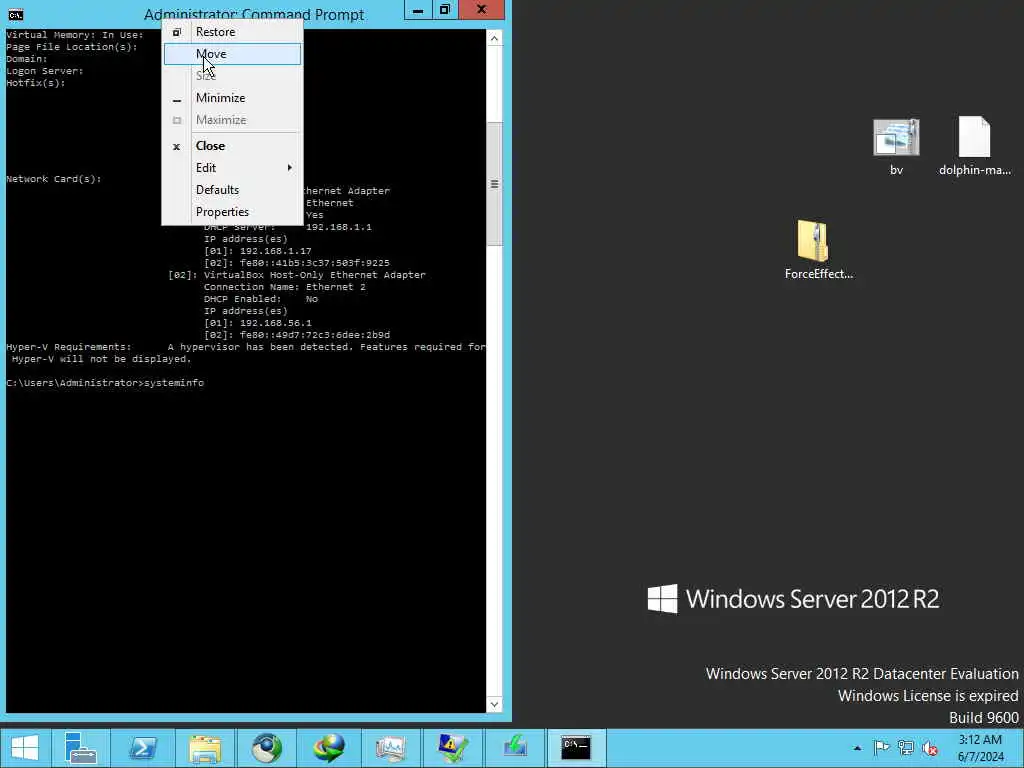
Task: Click the warning checkmark taskbar icon
Action: coord(453,748)
